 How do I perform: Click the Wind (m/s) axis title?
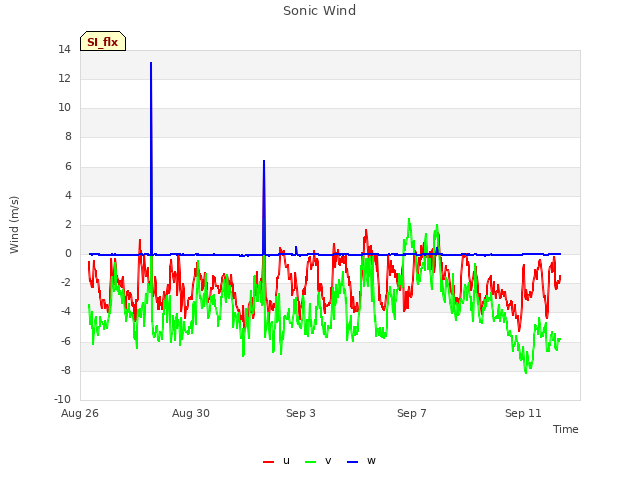[x=14, y=225]
